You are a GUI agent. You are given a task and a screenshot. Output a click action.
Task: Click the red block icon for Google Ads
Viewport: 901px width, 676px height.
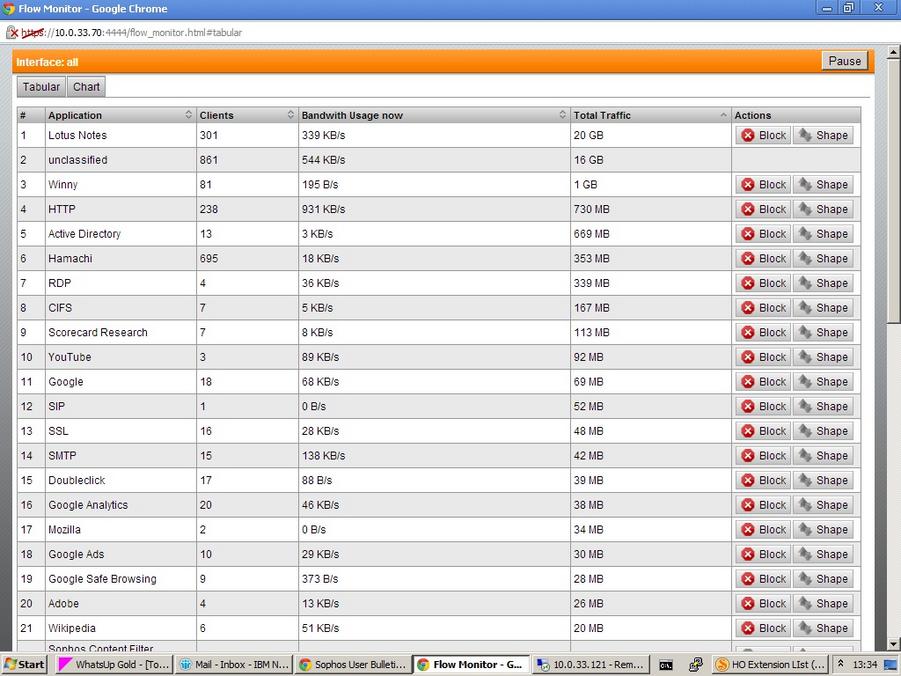point(748,554)
